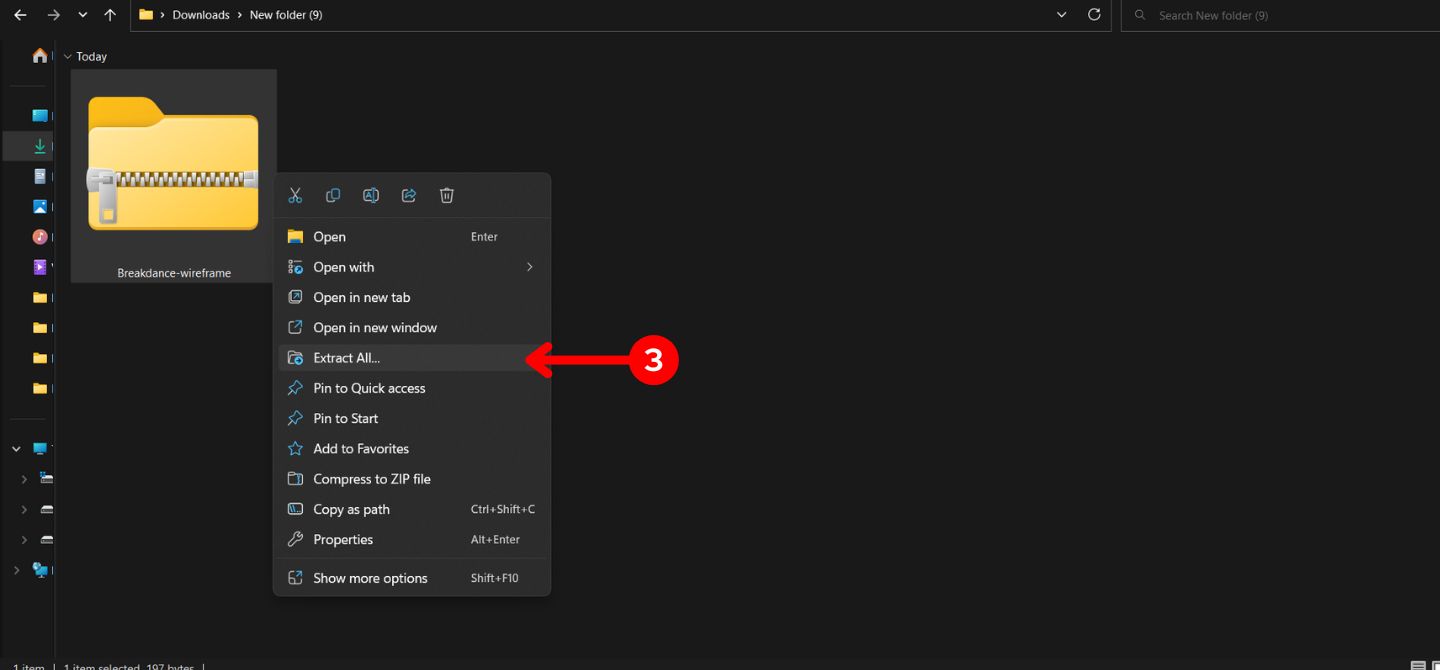1440x670 pixels.
Task: Collapse the Today group
Action: tap(66, 56)
